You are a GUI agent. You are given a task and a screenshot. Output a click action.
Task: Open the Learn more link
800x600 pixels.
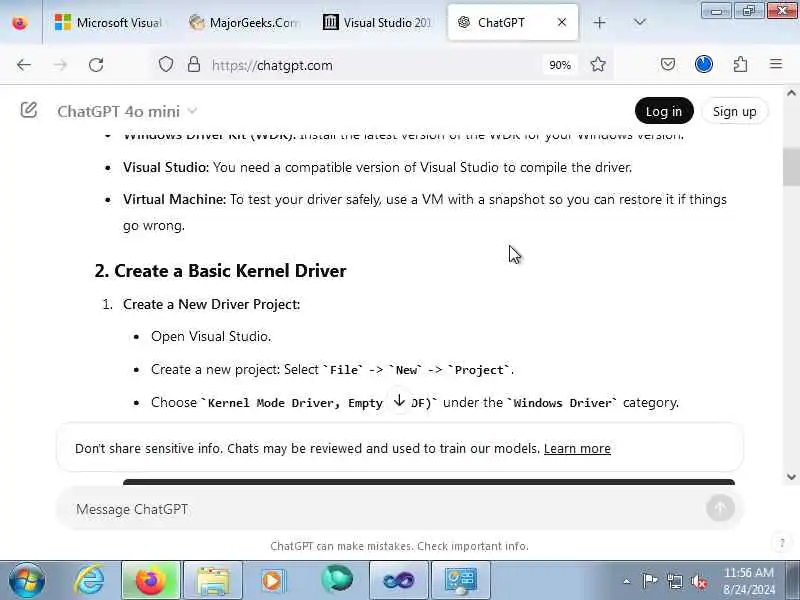(x=577, y=448)
